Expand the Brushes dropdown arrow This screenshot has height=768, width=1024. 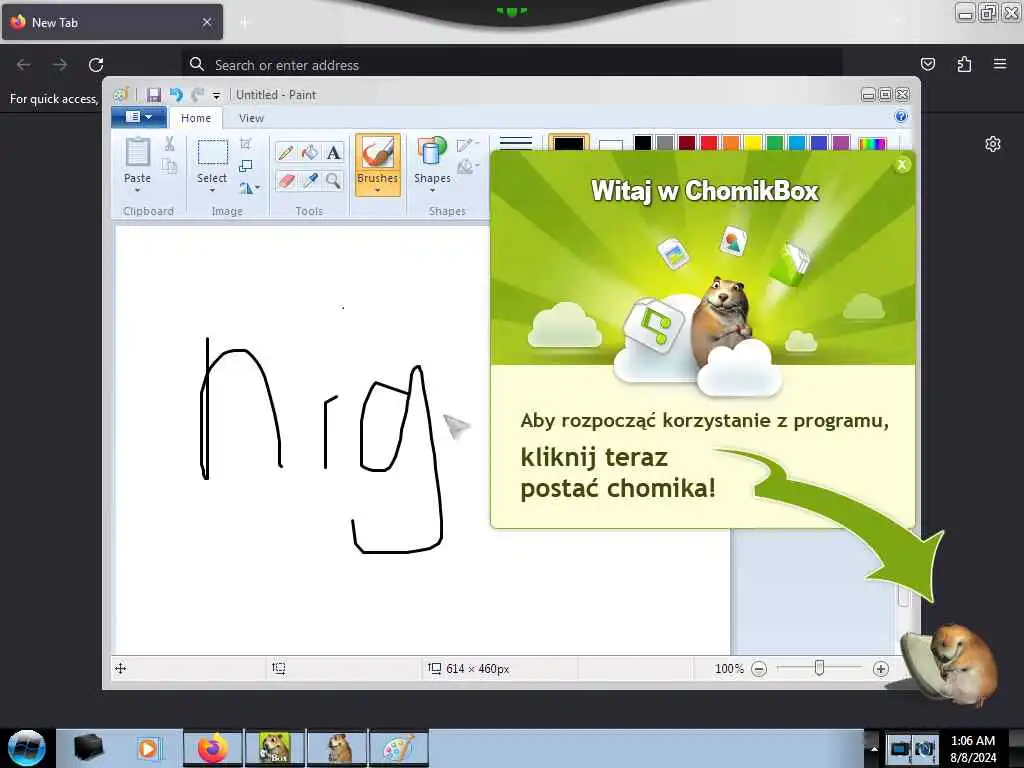point(377,190)
